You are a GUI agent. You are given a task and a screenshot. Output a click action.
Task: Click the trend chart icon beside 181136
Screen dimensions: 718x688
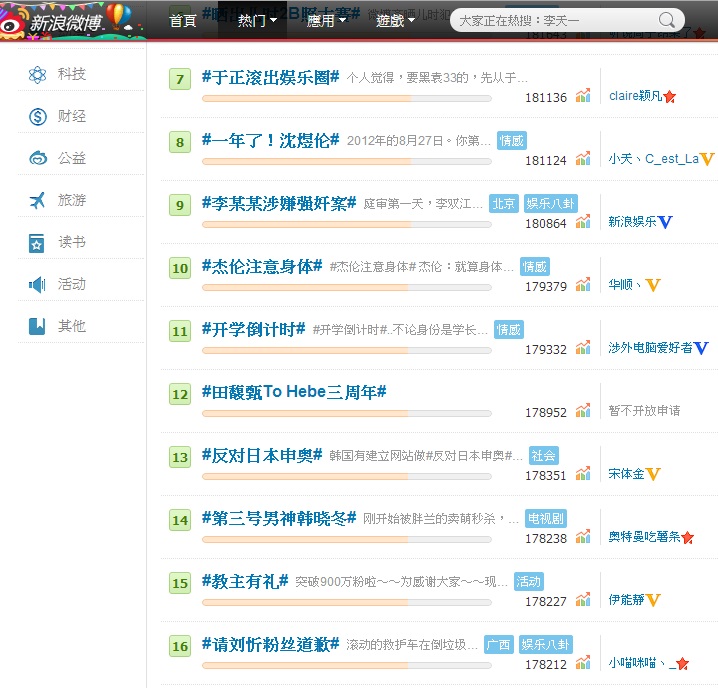(583, 95)
